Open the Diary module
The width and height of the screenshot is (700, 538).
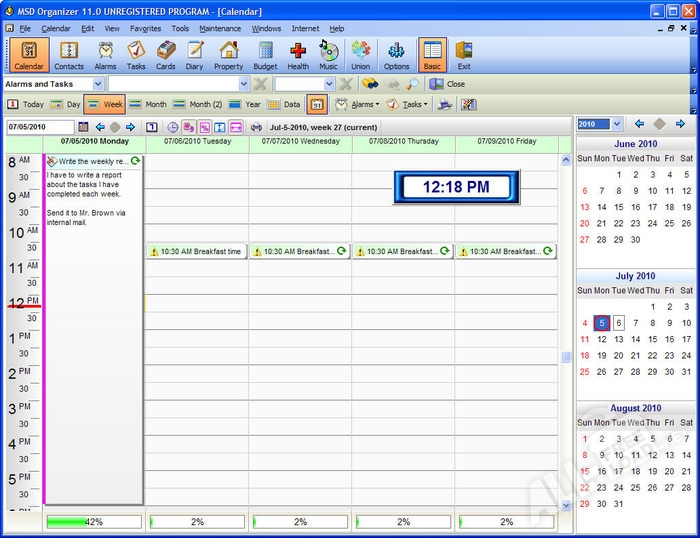(195, 55)
